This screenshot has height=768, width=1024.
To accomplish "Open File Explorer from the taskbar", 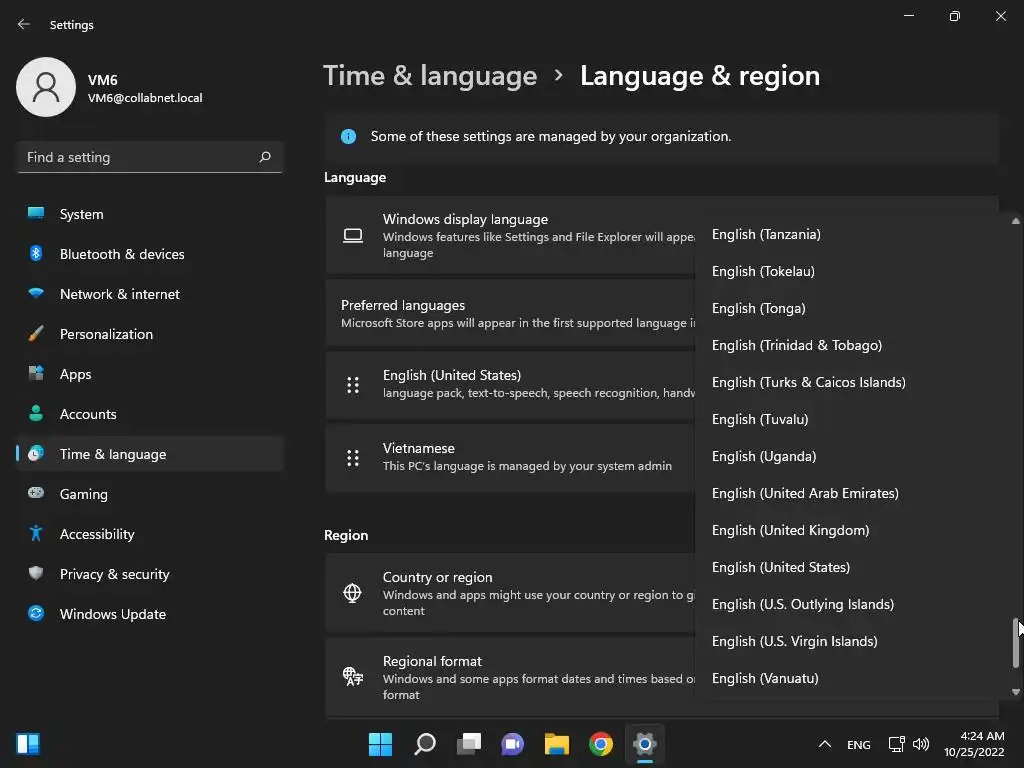I will [x=557, y=744].
